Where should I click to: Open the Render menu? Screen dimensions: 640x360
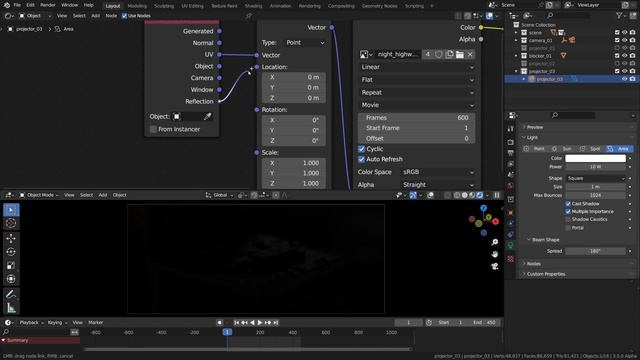point(48,5)
